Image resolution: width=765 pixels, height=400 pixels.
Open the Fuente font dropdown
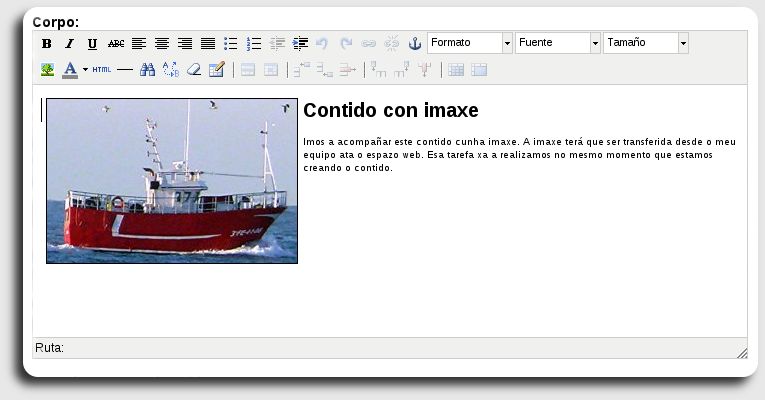[558, 43]
